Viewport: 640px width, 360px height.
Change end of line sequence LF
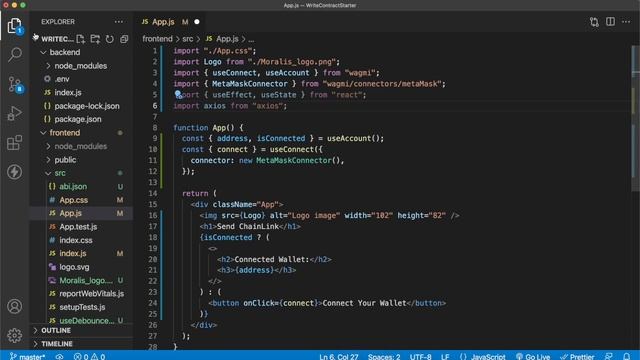coord(445,356)
